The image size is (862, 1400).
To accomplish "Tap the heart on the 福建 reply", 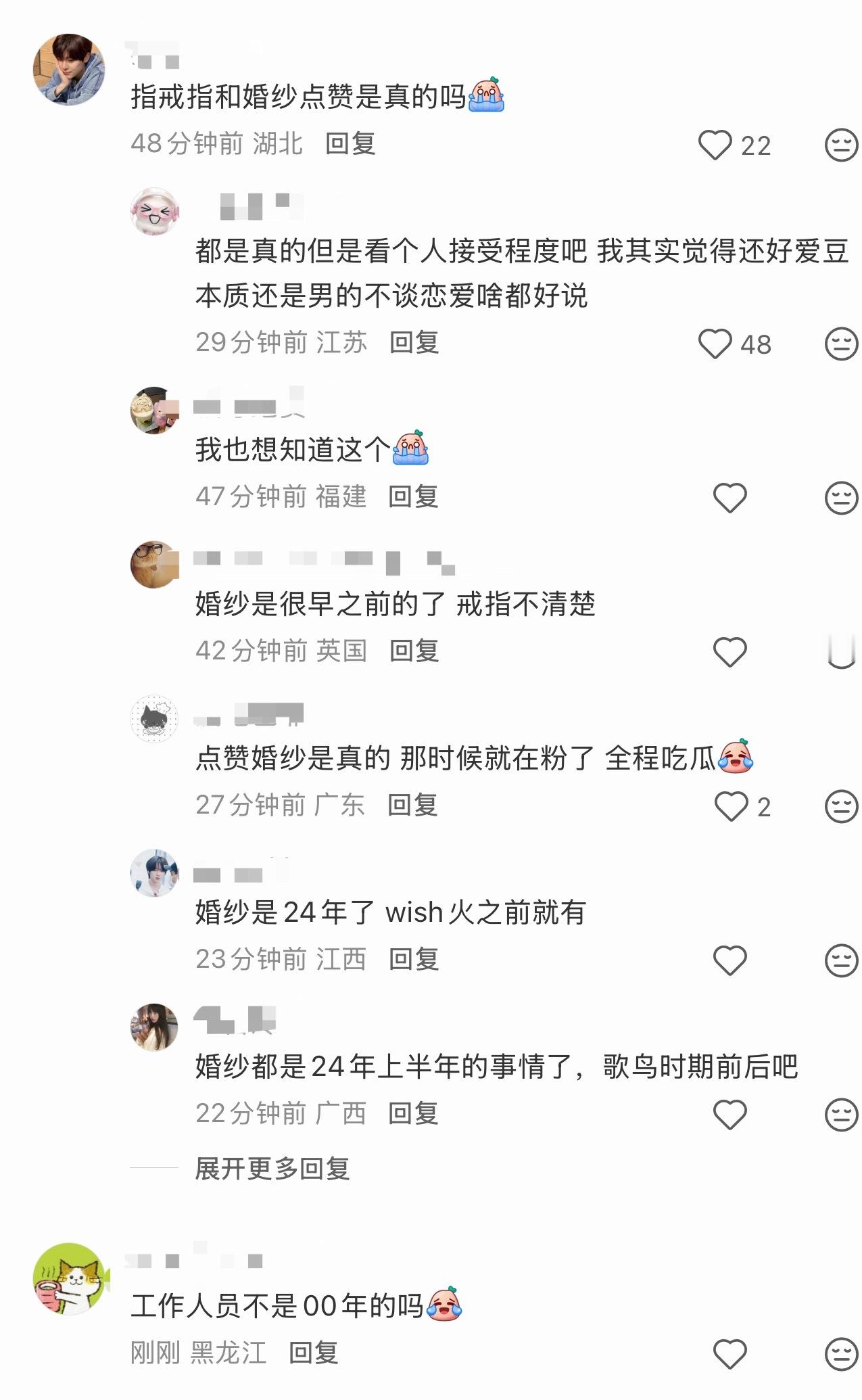I will [x=730, y=498].
